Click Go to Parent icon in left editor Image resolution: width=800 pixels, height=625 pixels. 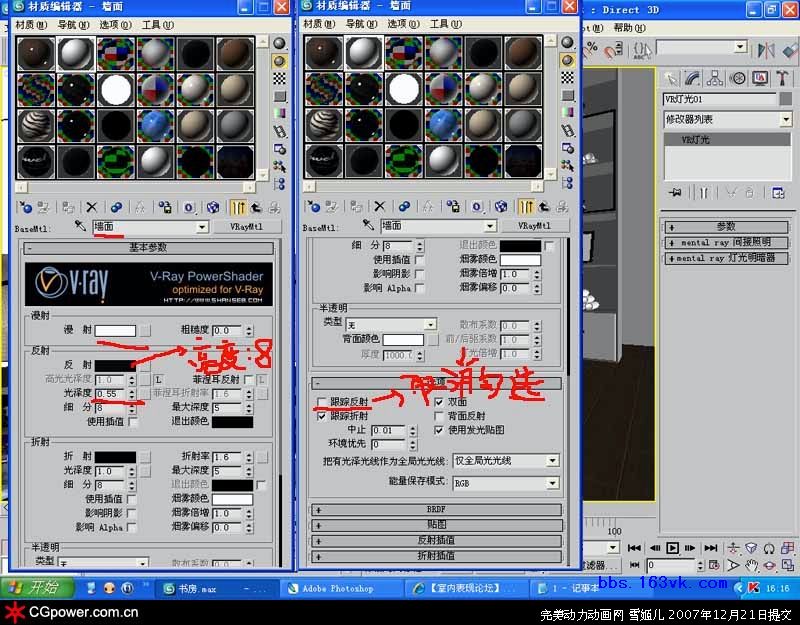click(x=256, y=207)
